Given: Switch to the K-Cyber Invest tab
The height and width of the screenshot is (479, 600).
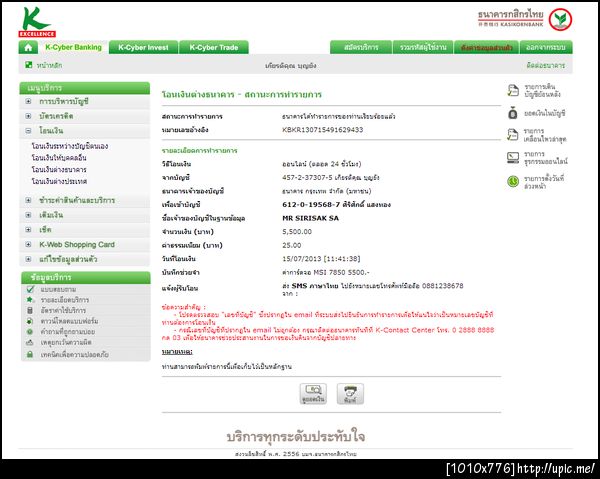Looking at the screenshot, I should 143,47.
